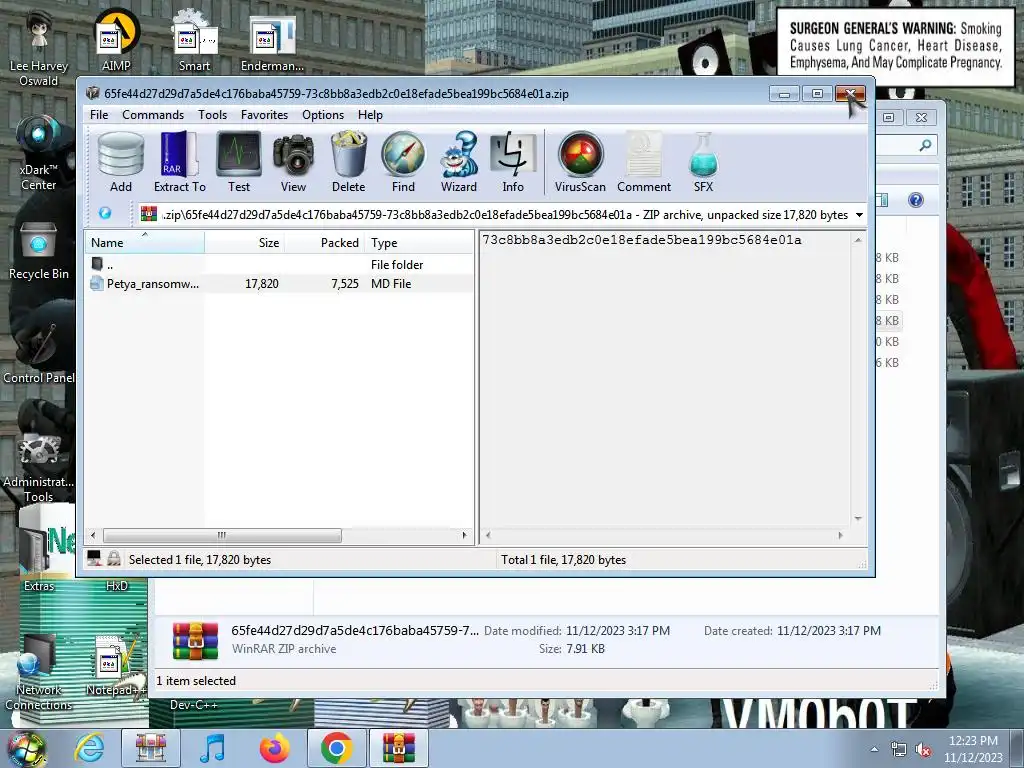The width and height of the screenshot is (1024, 768).
Task: Open the Lee Harvey Oswald desktop icon
Action: pos(39,49)
